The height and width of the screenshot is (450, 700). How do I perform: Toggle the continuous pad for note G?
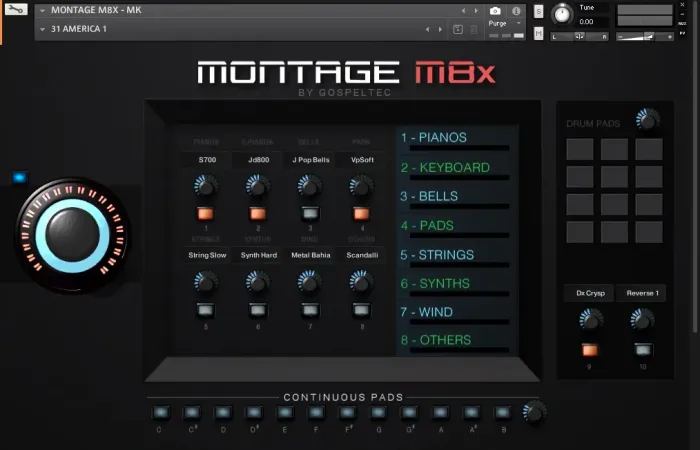click(x=378, y=412)
